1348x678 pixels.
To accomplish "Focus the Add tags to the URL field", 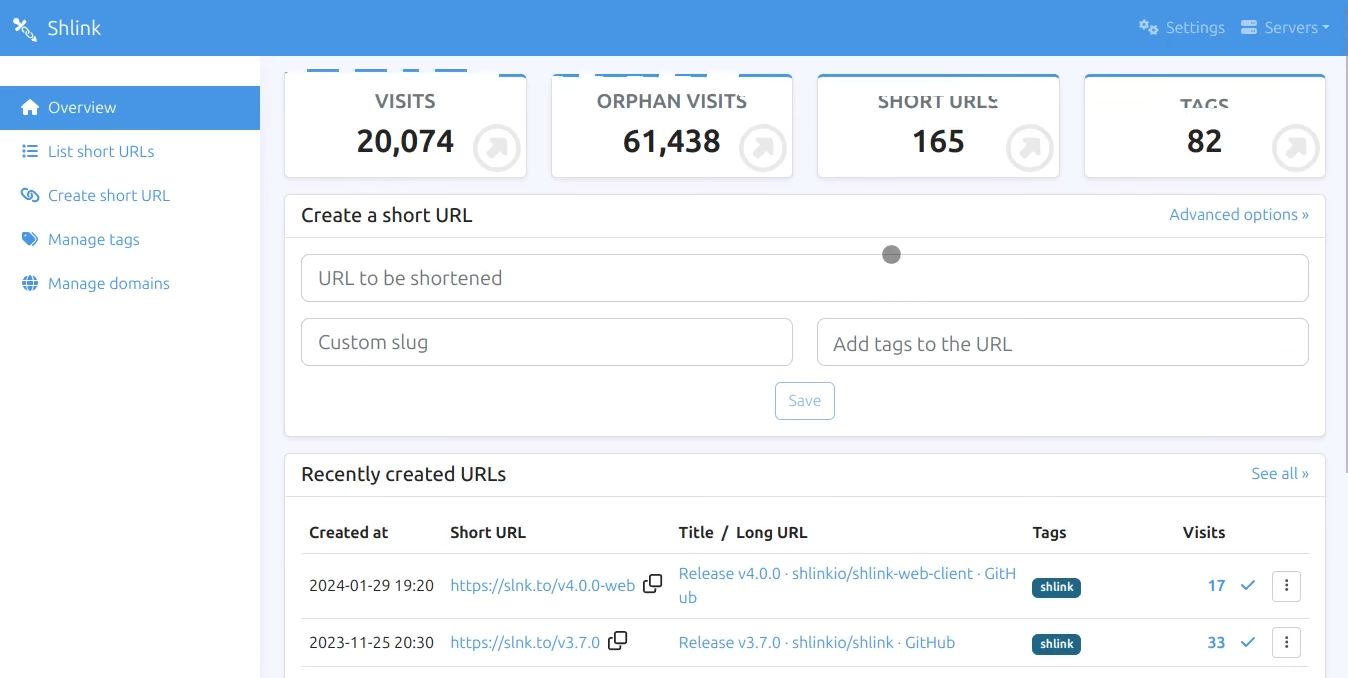I will pyautogui.click(x=1063, y=342).
